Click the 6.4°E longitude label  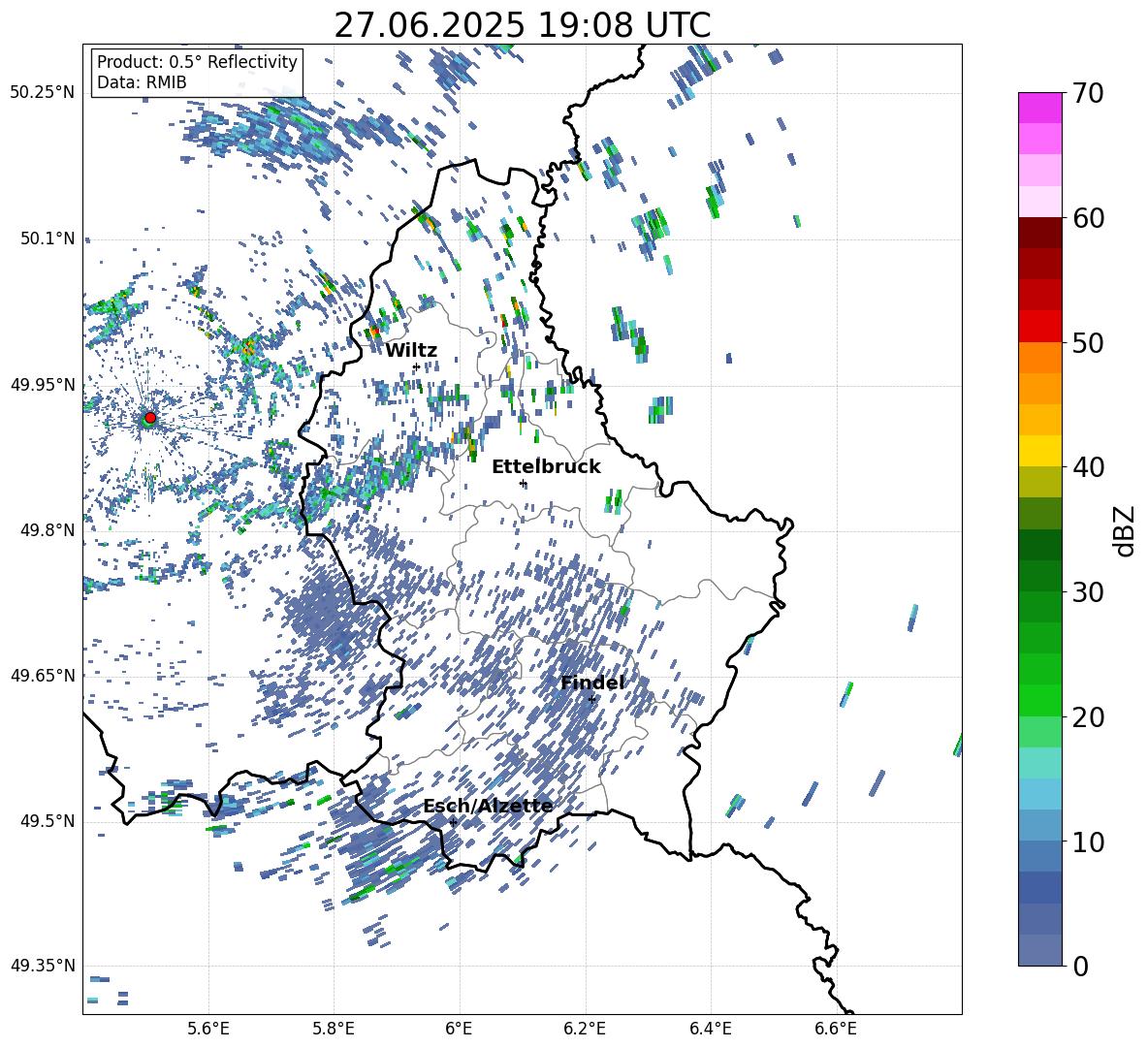710,1029
